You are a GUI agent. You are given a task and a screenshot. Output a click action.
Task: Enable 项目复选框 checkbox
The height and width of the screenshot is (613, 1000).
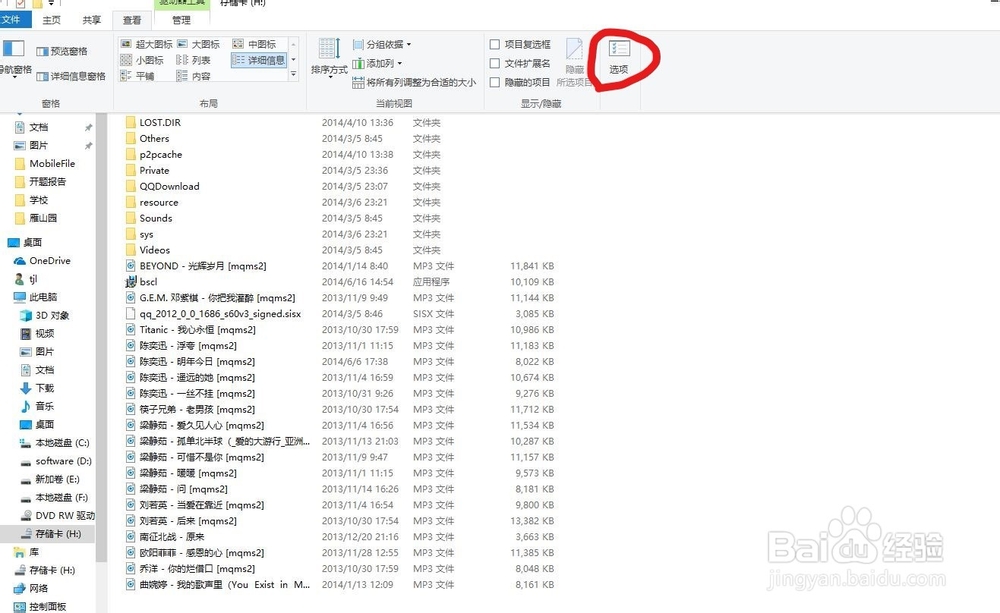pyautogui.click(x=494, y=44)
